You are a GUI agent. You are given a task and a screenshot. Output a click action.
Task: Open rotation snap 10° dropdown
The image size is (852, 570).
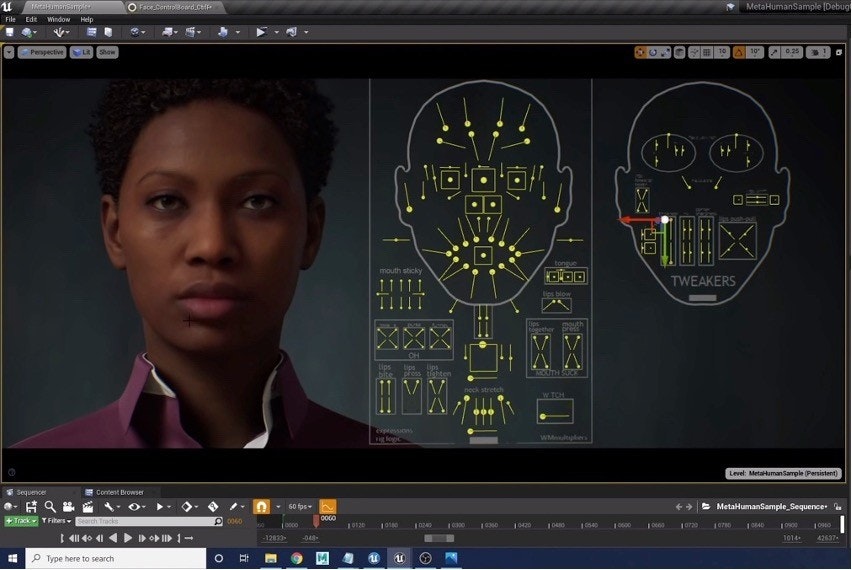[x=755, y=52]
